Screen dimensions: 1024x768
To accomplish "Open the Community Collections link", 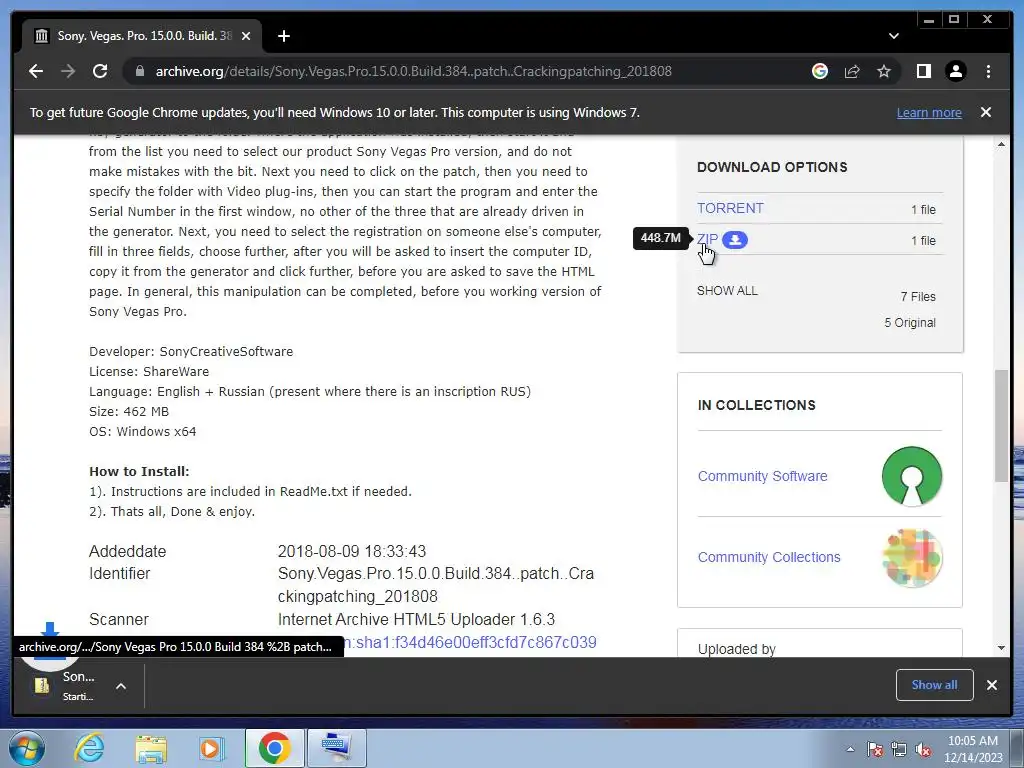I will point(769,557).
